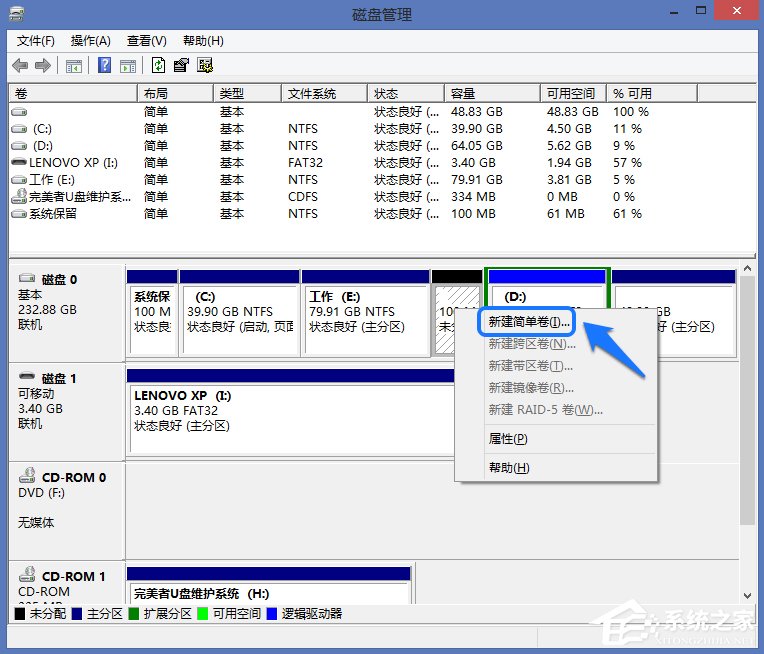Sort by the % 可用 column header
This screenshot has width=764, height=654.
[652, 94]
